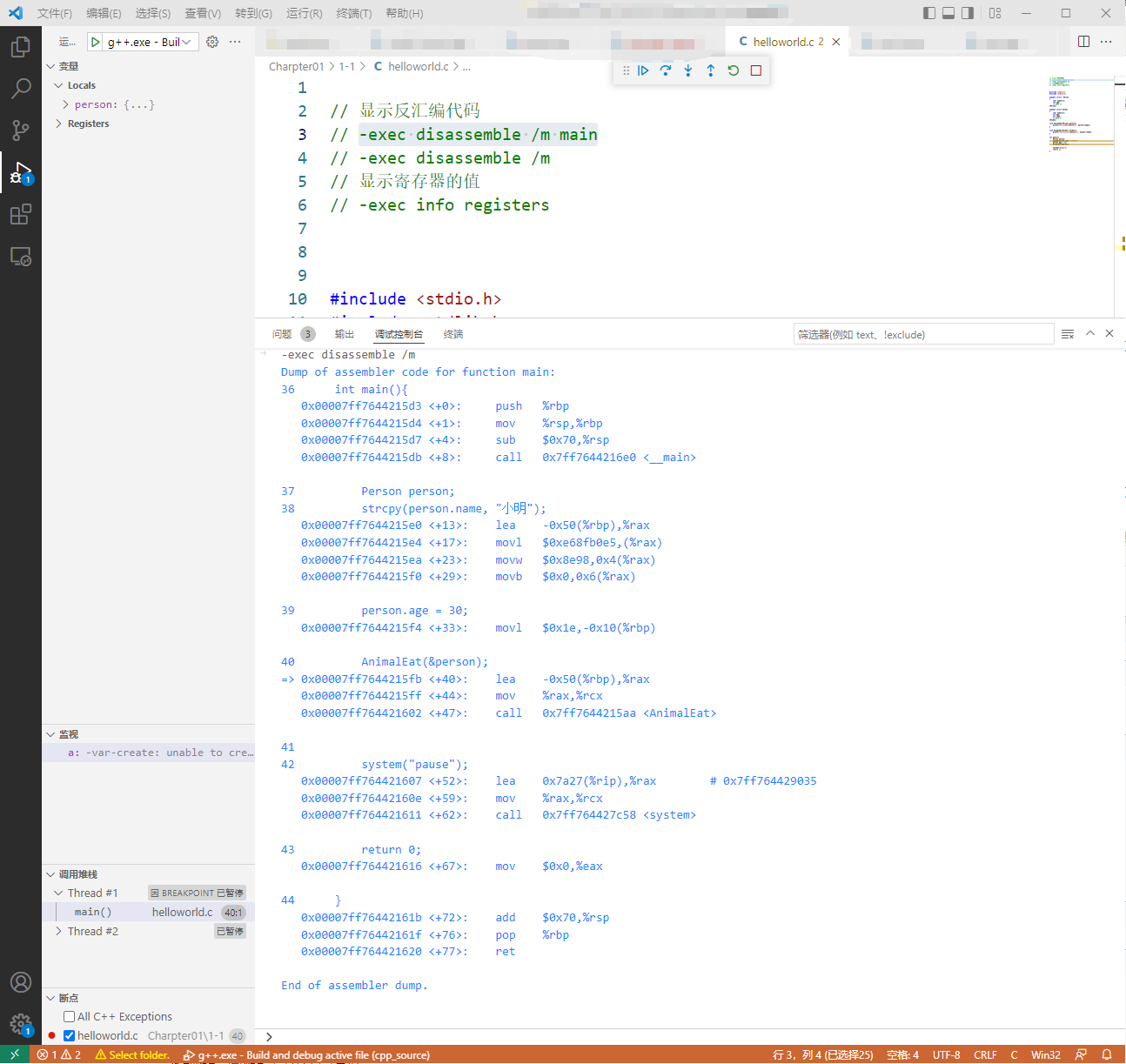Screen dimensions: 1126x1064
Task: Click Select folder warning in status bar
Action: coord(132,1054)
